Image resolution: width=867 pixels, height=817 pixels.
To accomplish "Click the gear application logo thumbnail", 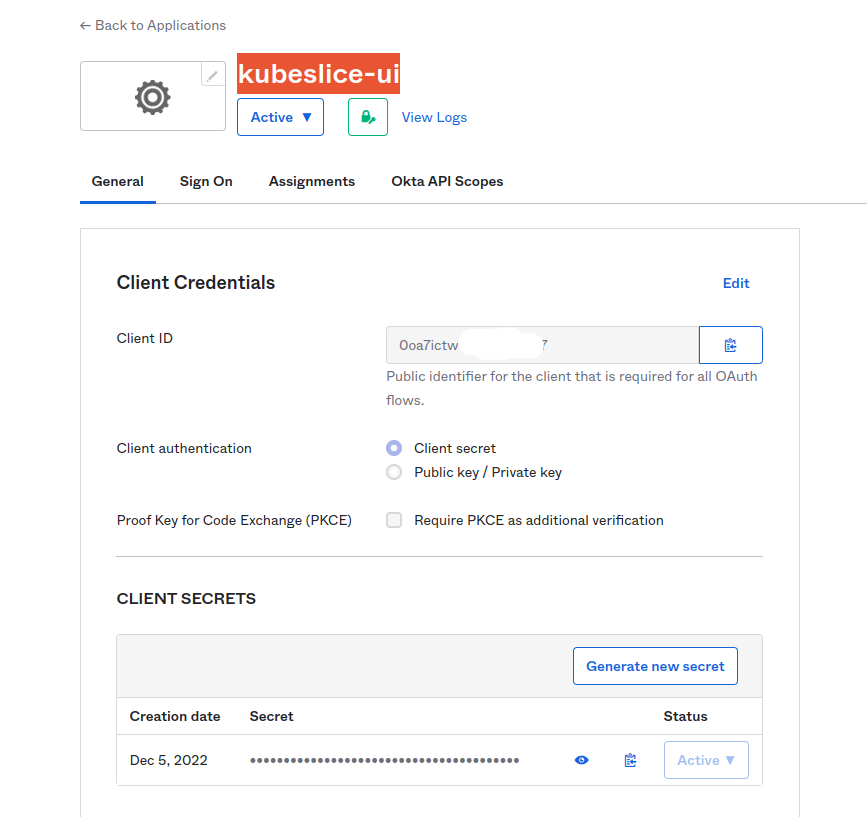I will [x=153, y=96].
